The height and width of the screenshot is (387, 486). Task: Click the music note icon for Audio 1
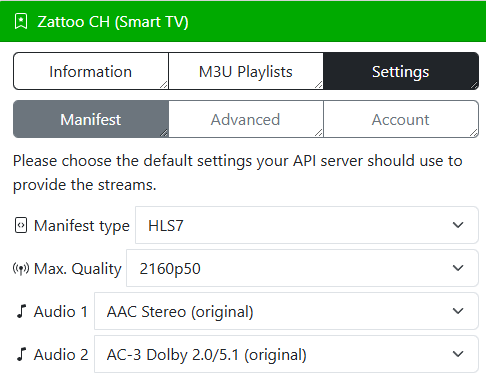(21, 311)
